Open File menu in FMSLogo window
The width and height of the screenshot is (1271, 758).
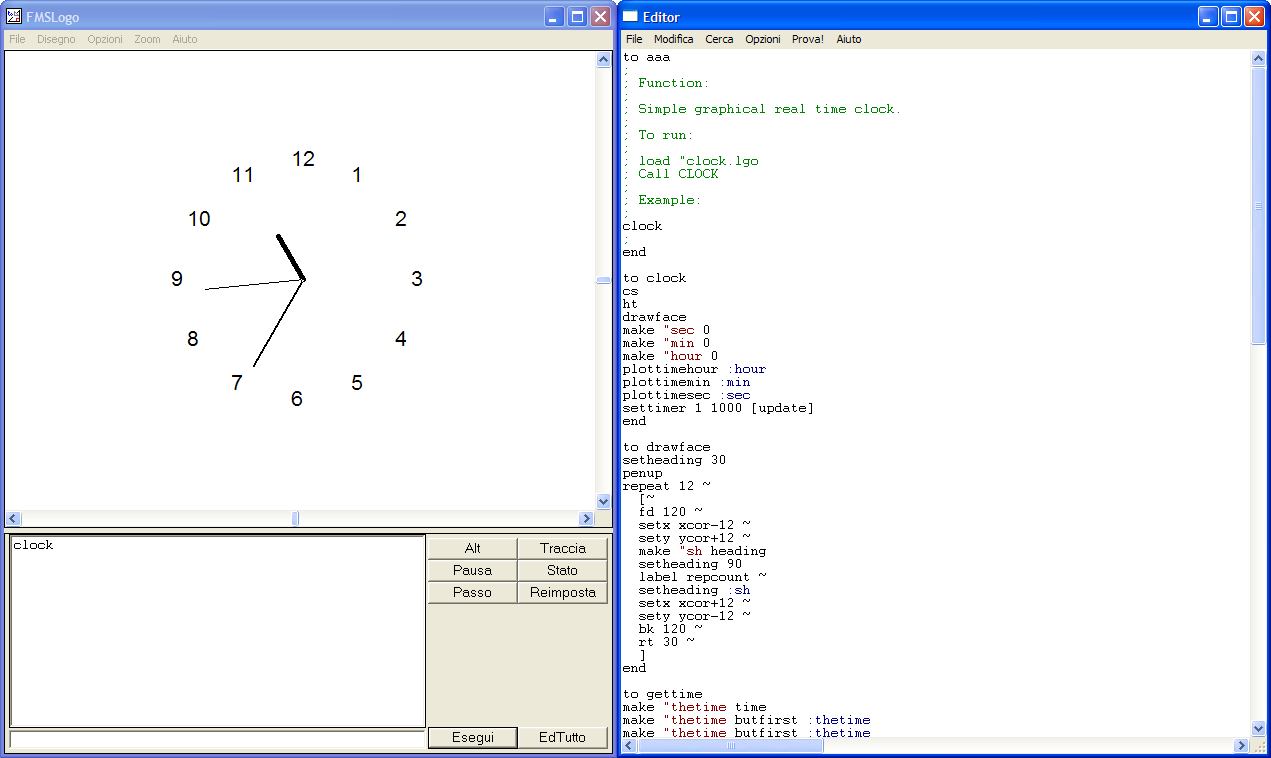tap(18, 39)
